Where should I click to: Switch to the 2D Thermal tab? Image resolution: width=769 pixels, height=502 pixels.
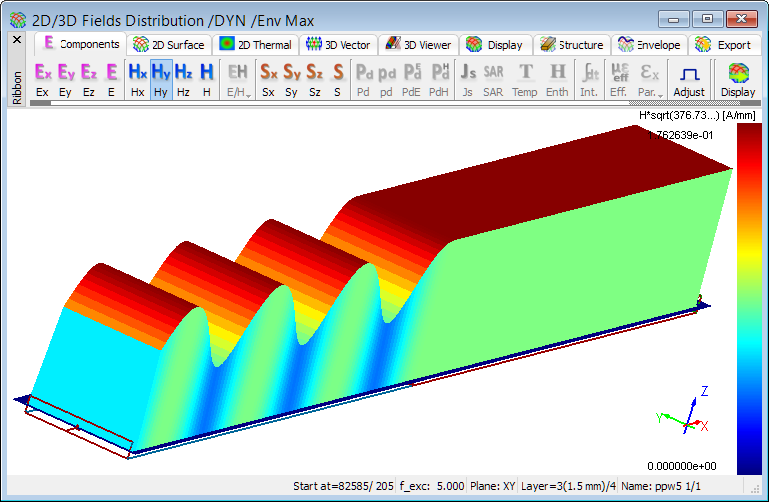[257, 45]
